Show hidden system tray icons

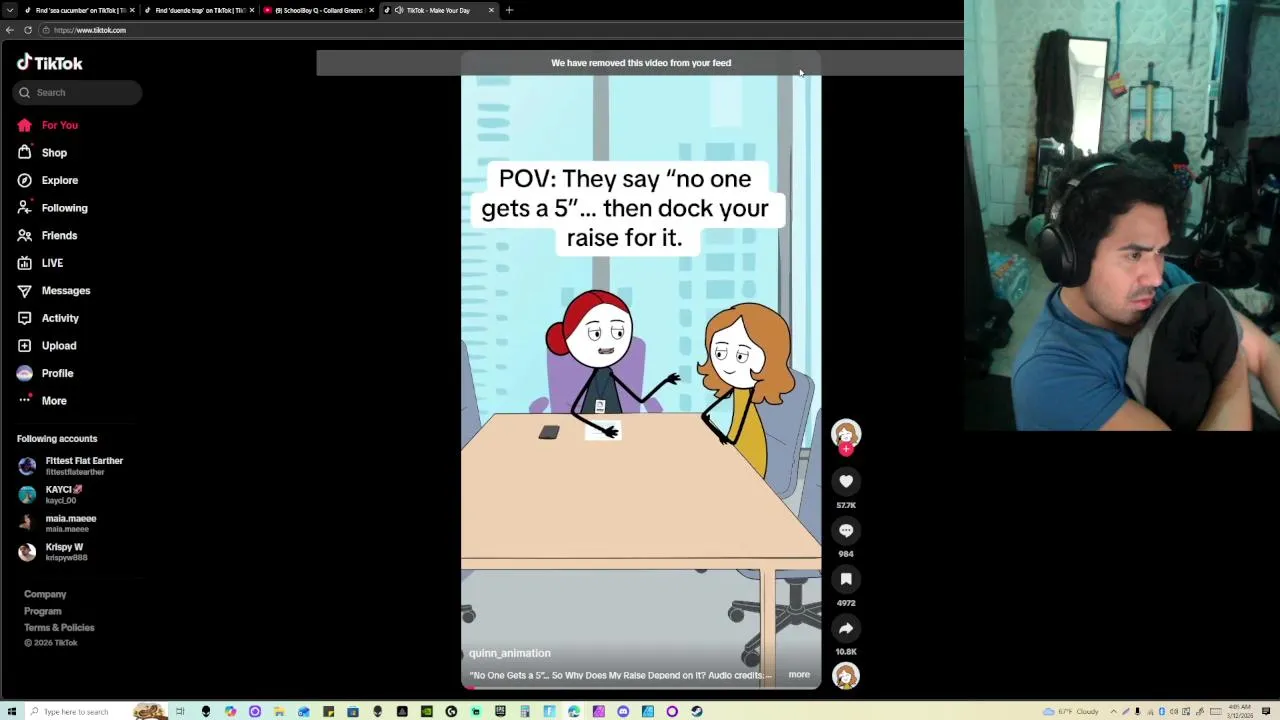[x=1114, y=711]
